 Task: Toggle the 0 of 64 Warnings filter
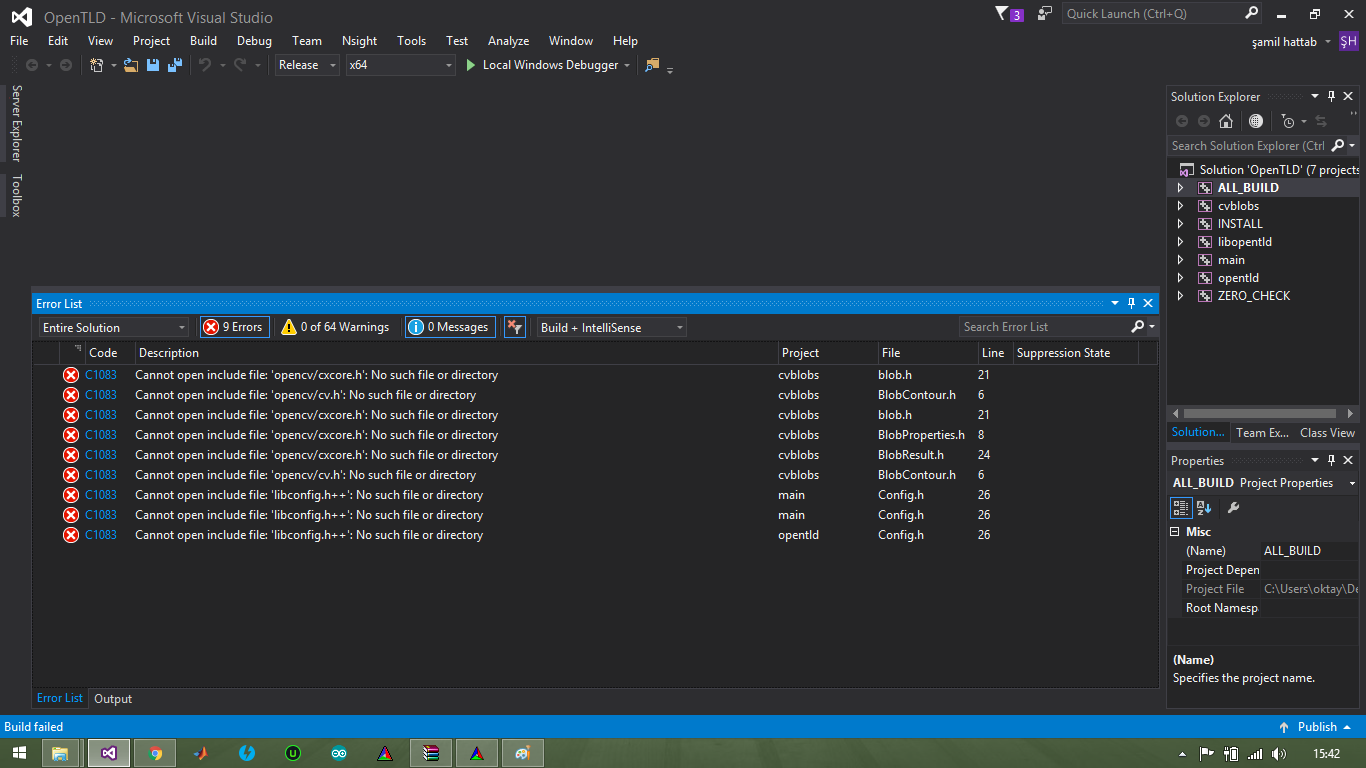coord(336,327)
